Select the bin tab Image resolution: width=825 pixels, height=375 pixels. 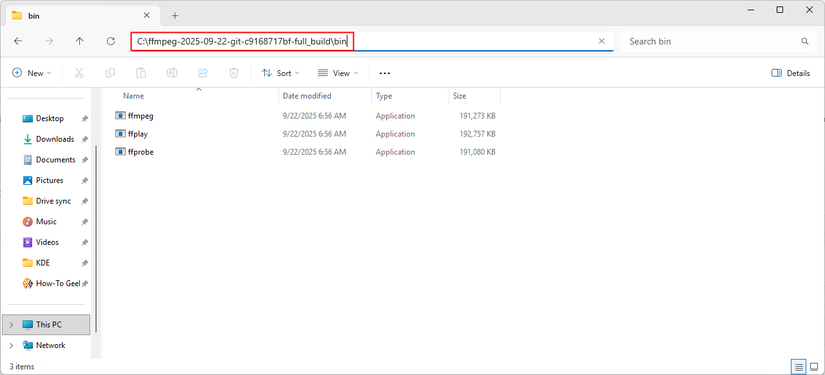pos(82,16)
